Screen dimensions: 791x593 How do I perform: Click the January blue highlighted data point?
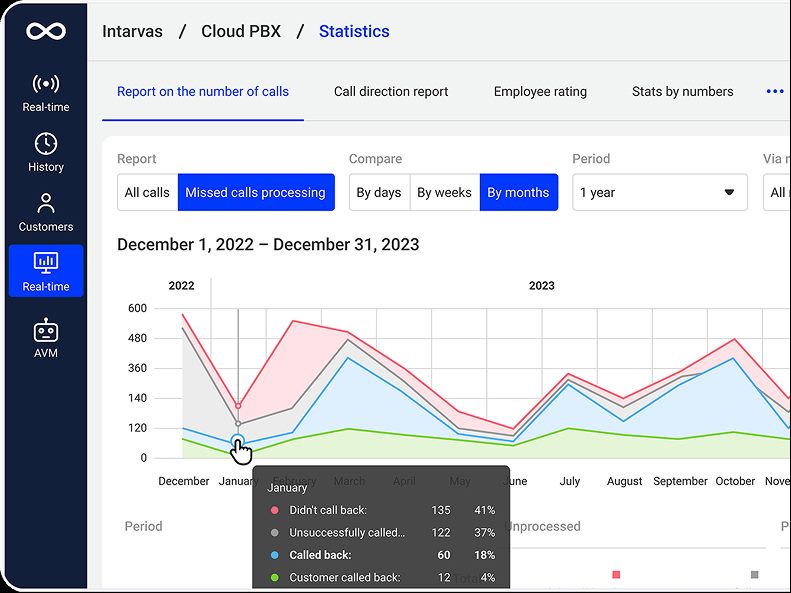[238, 441]
